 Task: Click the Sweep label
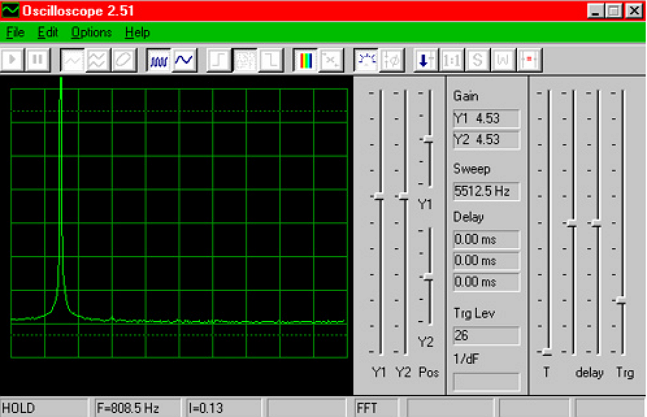coord(472,169)
